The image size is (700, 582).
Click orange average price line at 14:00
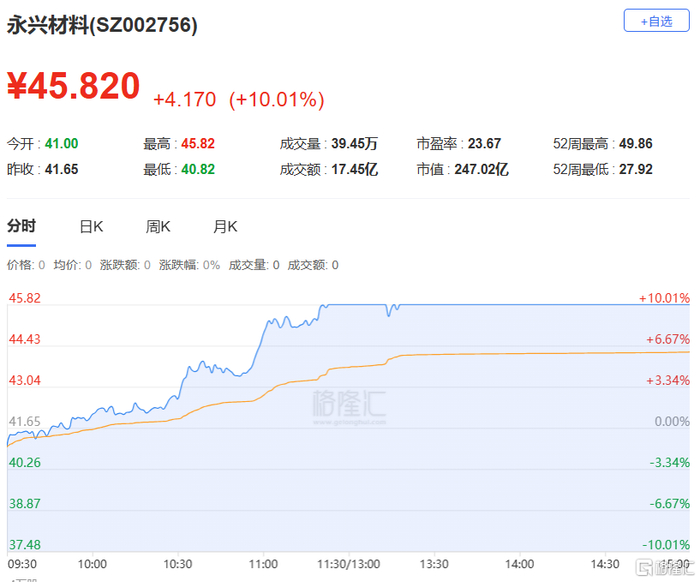tap(519, 353)
